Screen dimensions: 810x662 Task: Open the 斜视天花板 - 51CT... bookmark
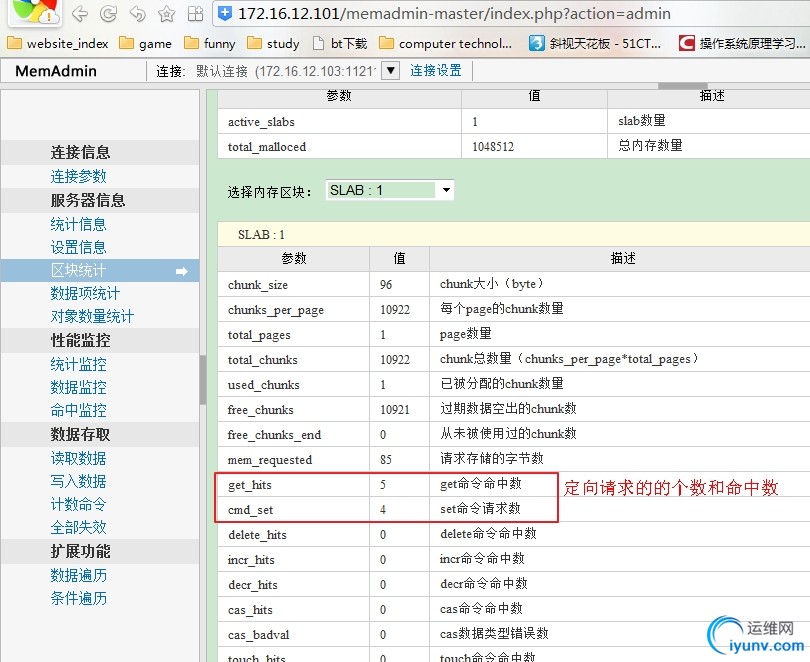tap(595, 43)
